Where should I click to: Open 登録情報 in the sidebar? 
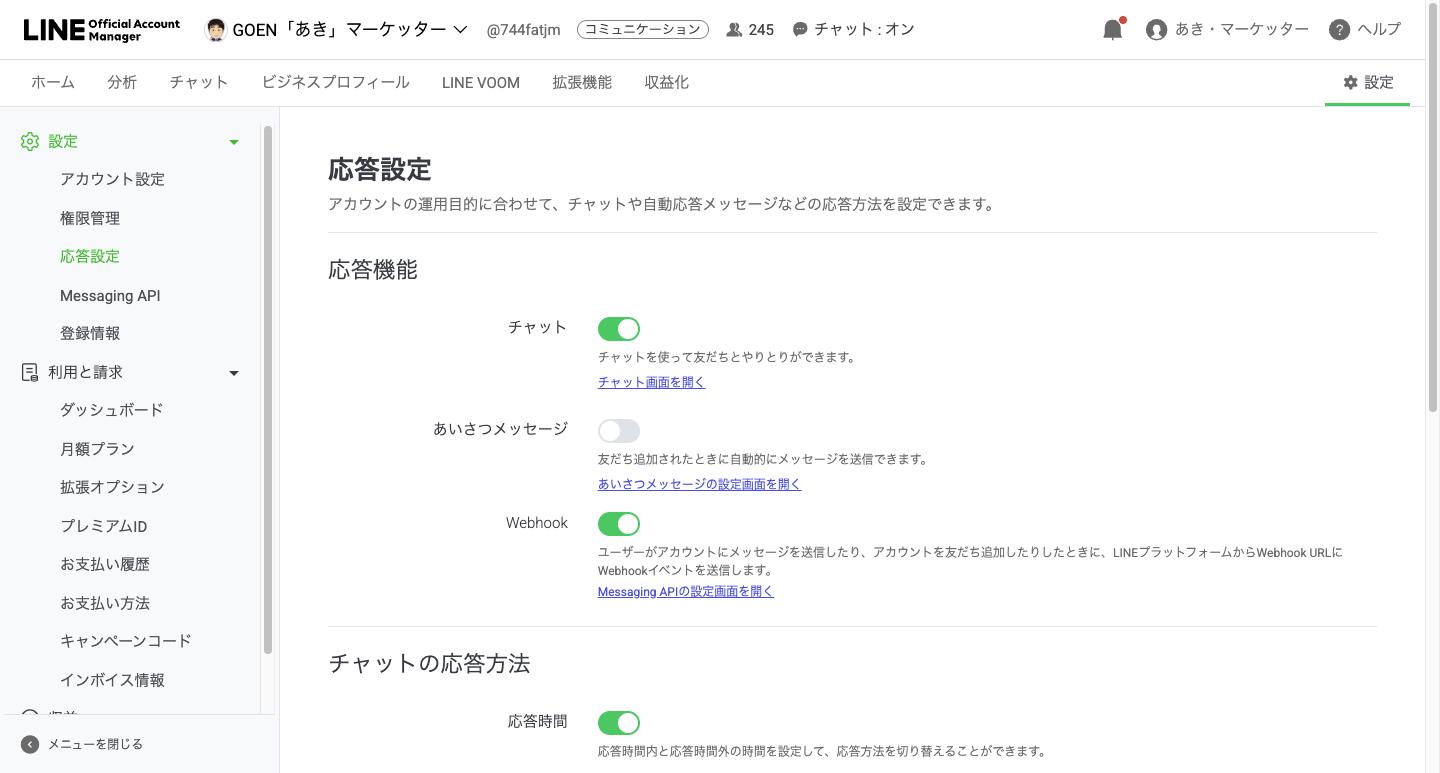[90, 333]
